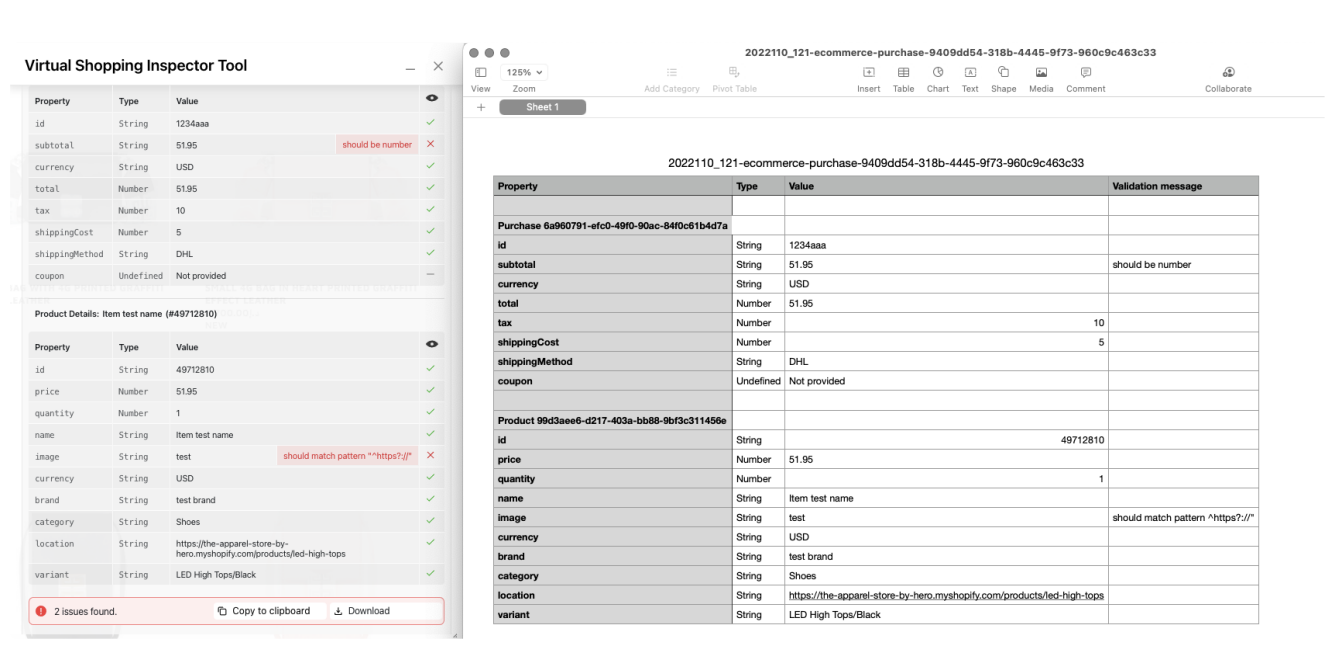Click the green check on the shippingMethod row
This screenshot has height=650, width=1336.
[x=431, y=253]
